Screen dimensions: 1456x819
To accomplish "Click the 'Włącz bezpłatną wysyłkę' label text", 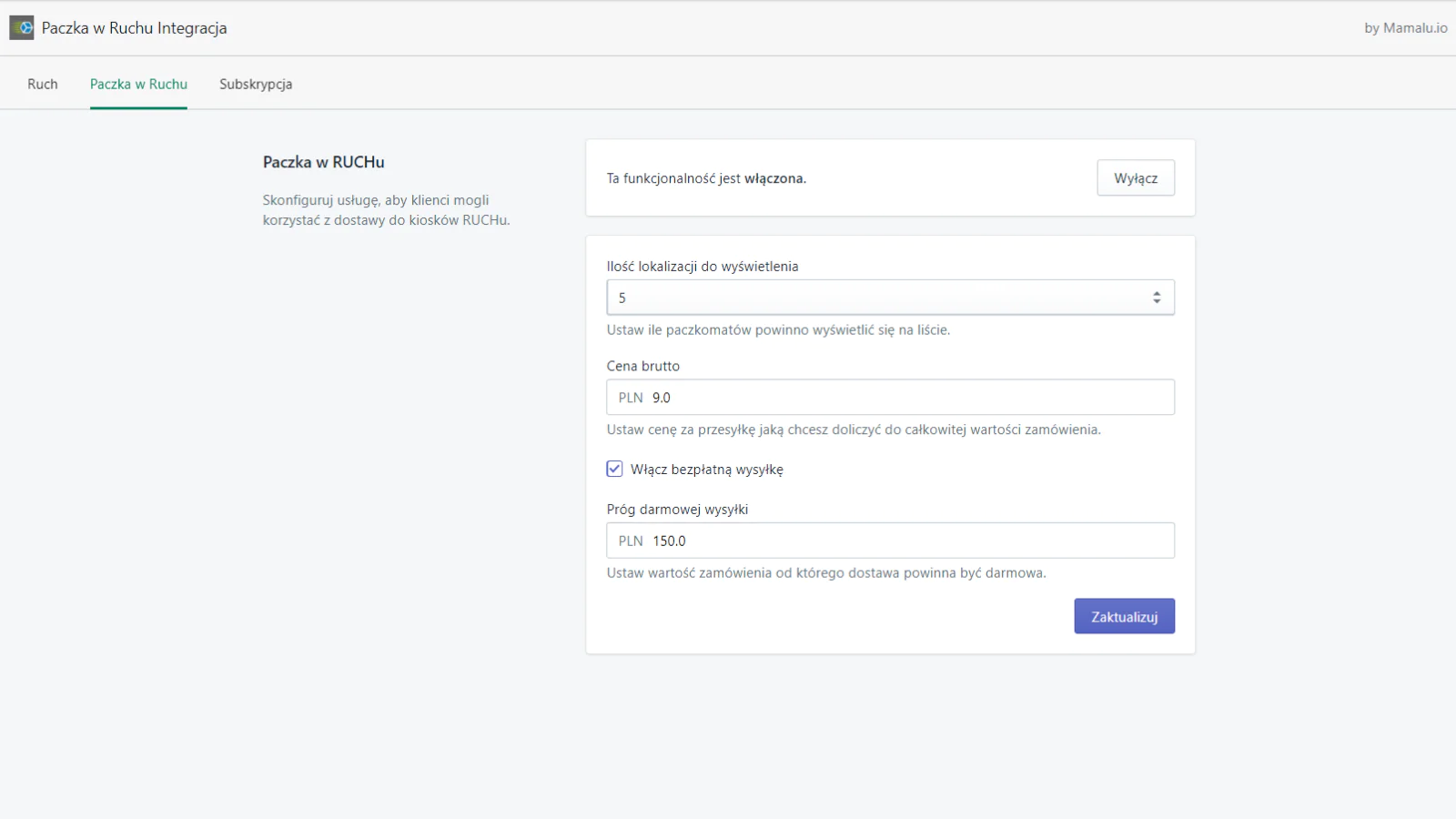I will click(x=706, y=470).
